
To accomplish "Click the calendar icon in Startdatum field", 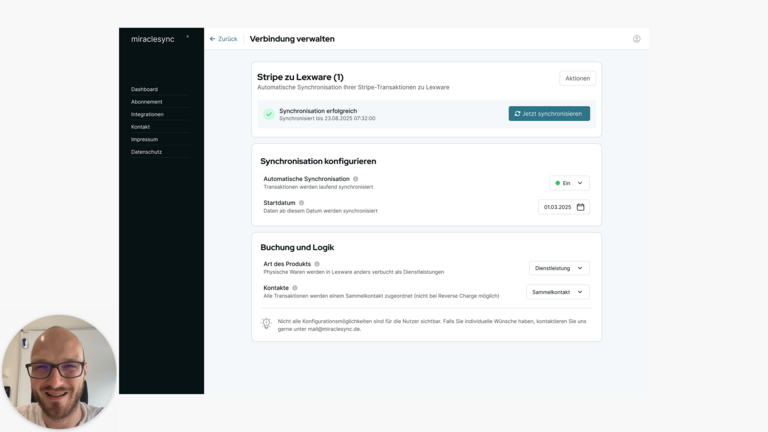I will click(x=580, y=207).
